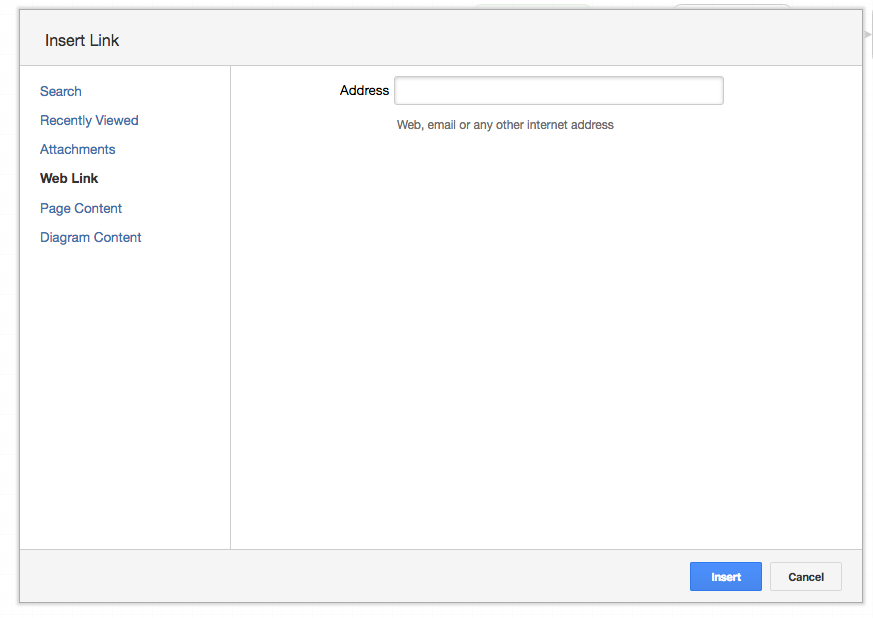Focus the Address text field
Viewport: 873px width, 618px height.
click(559, 91)
